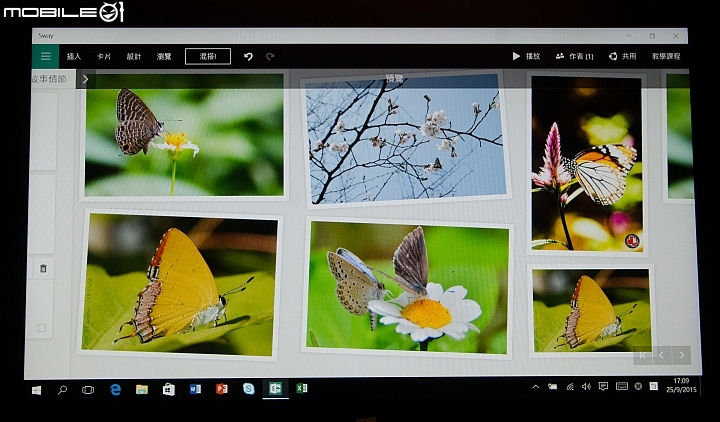Screen dimensions: 720x422
Task: Open the Action Center notifications icon
Action: click(x=603, y=386)
